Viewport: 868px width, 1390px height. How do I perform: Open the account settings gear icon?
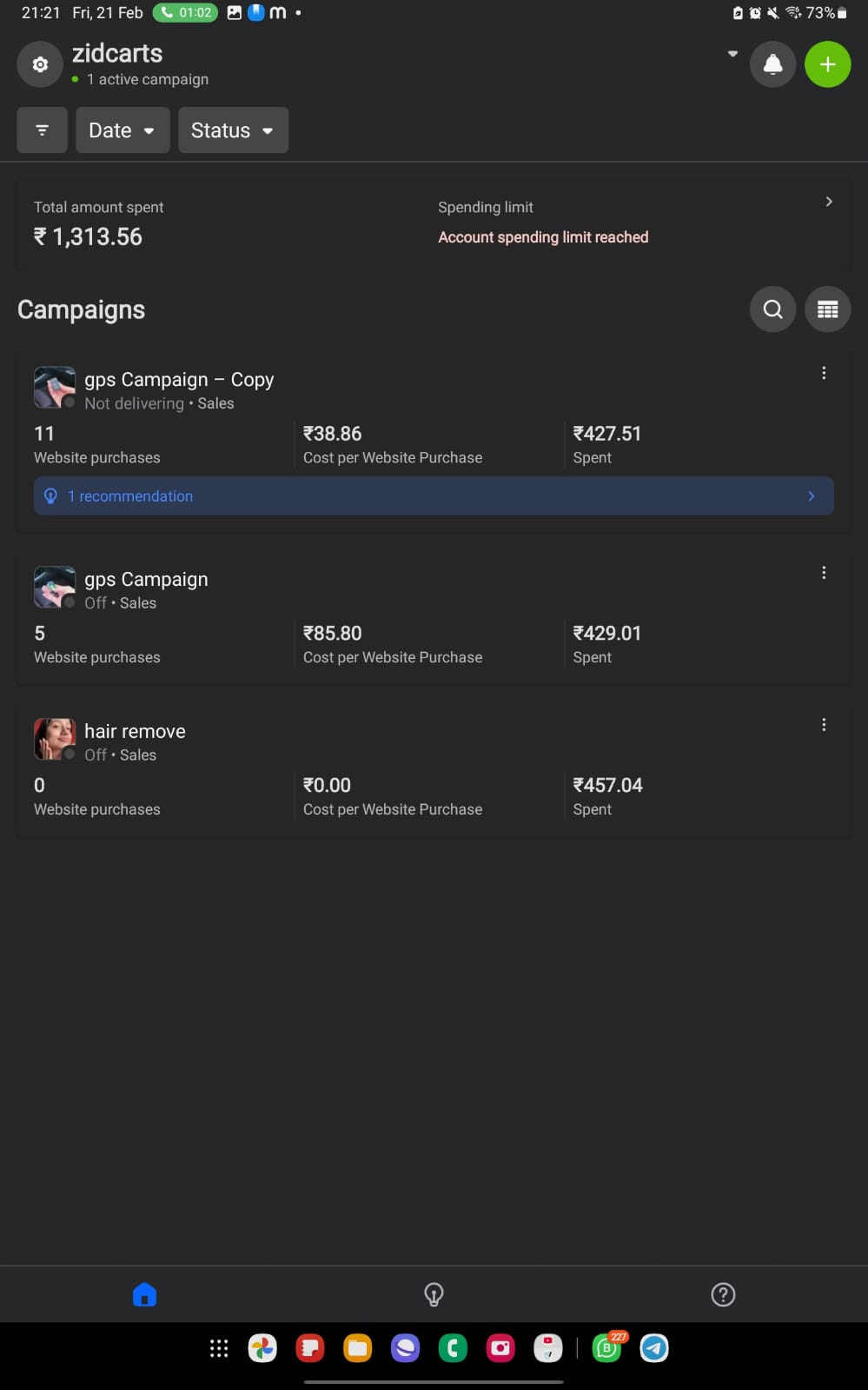40,64
